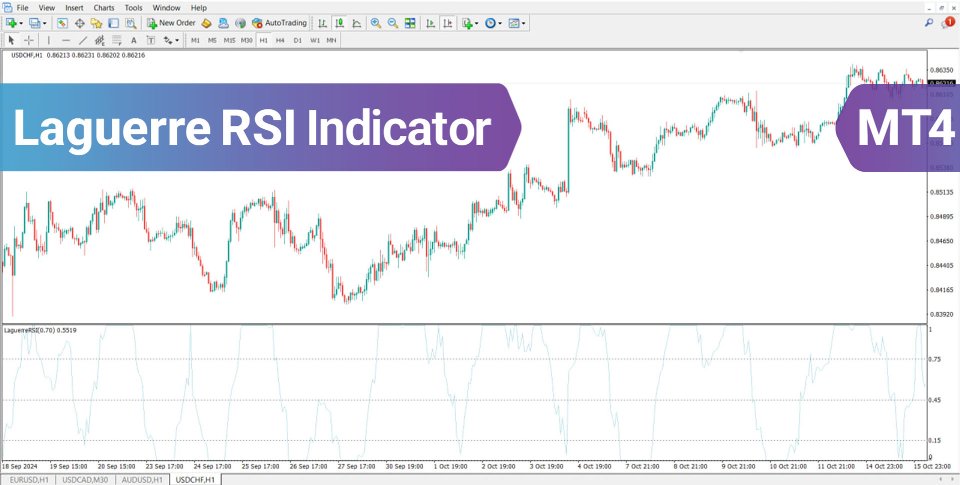Select the Fibonacci retracement tool
This screenshot has height=485, width=960.
click(117, 40)
